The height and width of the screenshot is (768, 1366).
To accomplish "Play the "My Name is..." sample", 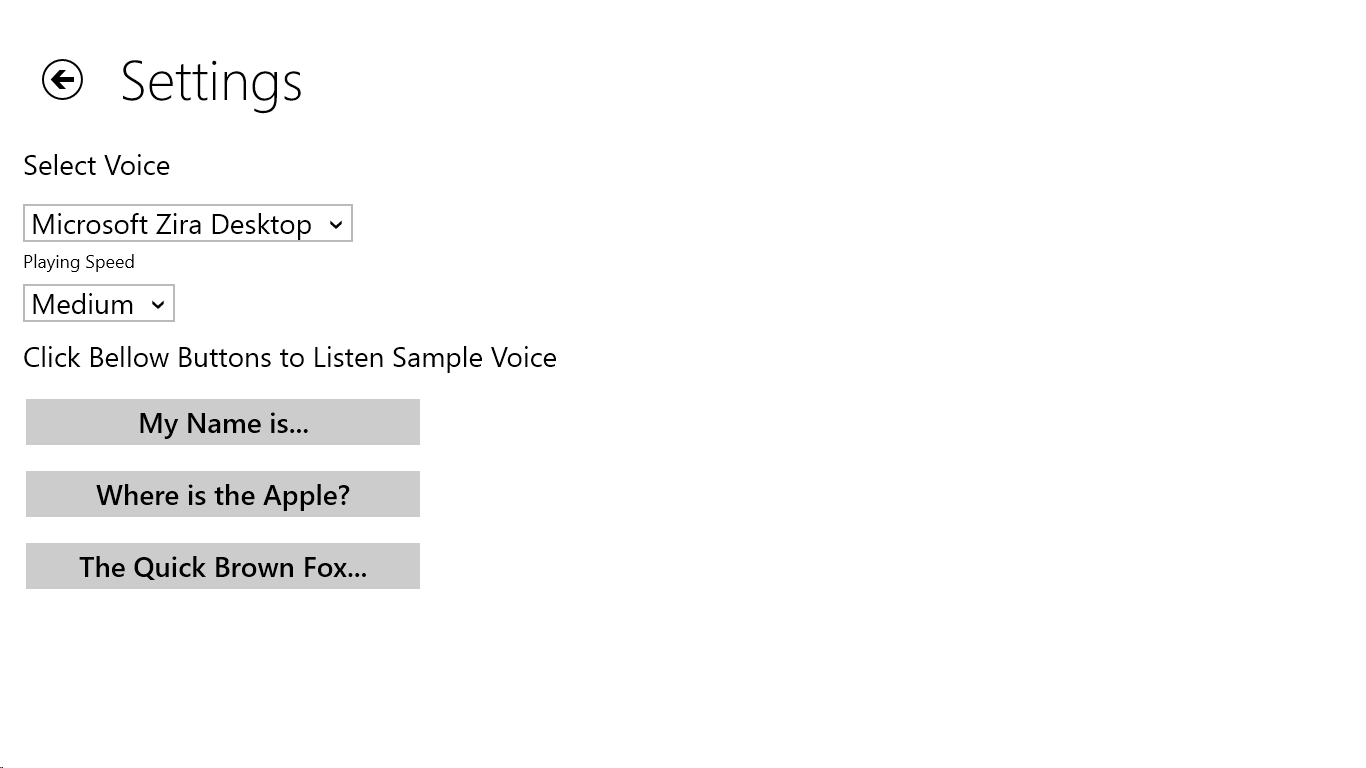I will pos(223,423).
